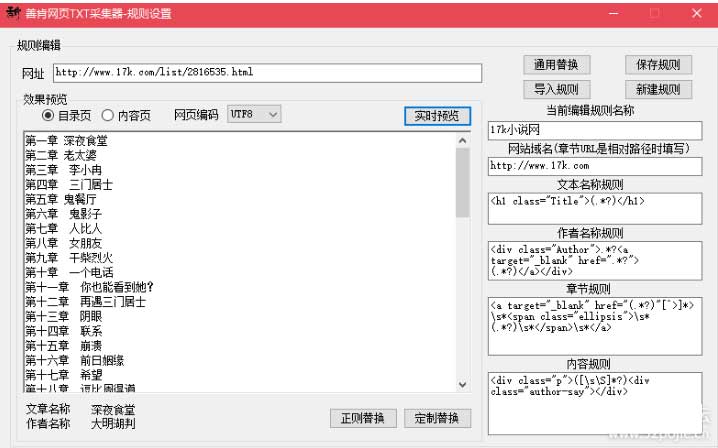Viewport: 718px width, 448px height.
Task: Minimize the 规则设置 window
Action: pos(614,13)
